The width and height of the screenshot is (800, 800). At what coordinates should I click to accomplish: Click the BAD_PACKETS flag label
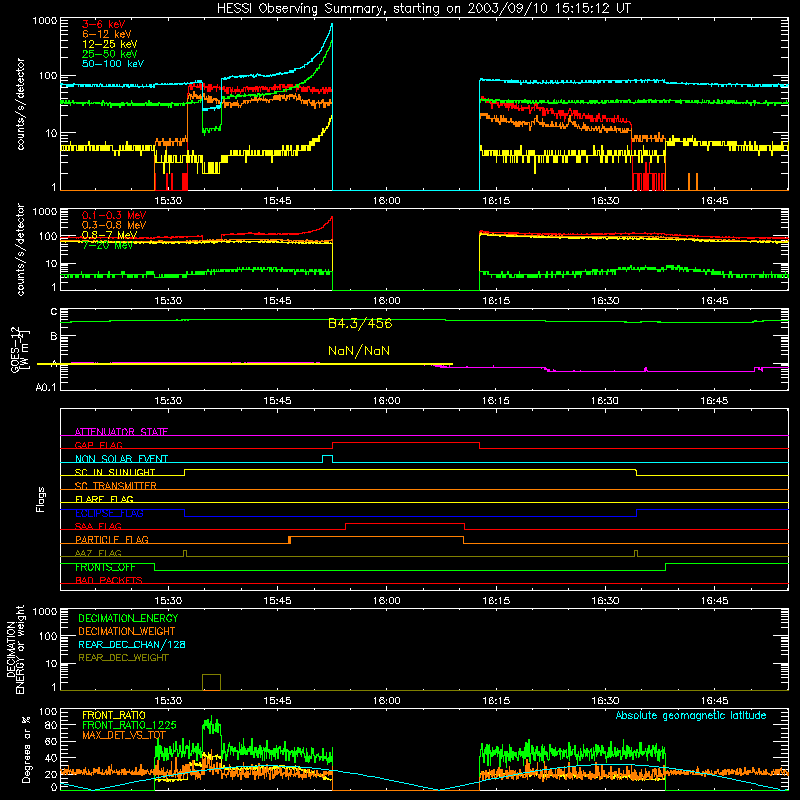click(109, 580)
